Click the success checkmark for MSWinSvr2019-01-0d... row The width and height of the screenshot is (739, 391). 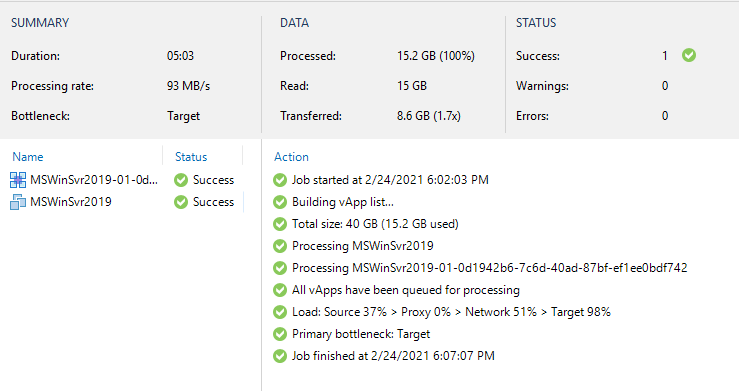point(181,180)
